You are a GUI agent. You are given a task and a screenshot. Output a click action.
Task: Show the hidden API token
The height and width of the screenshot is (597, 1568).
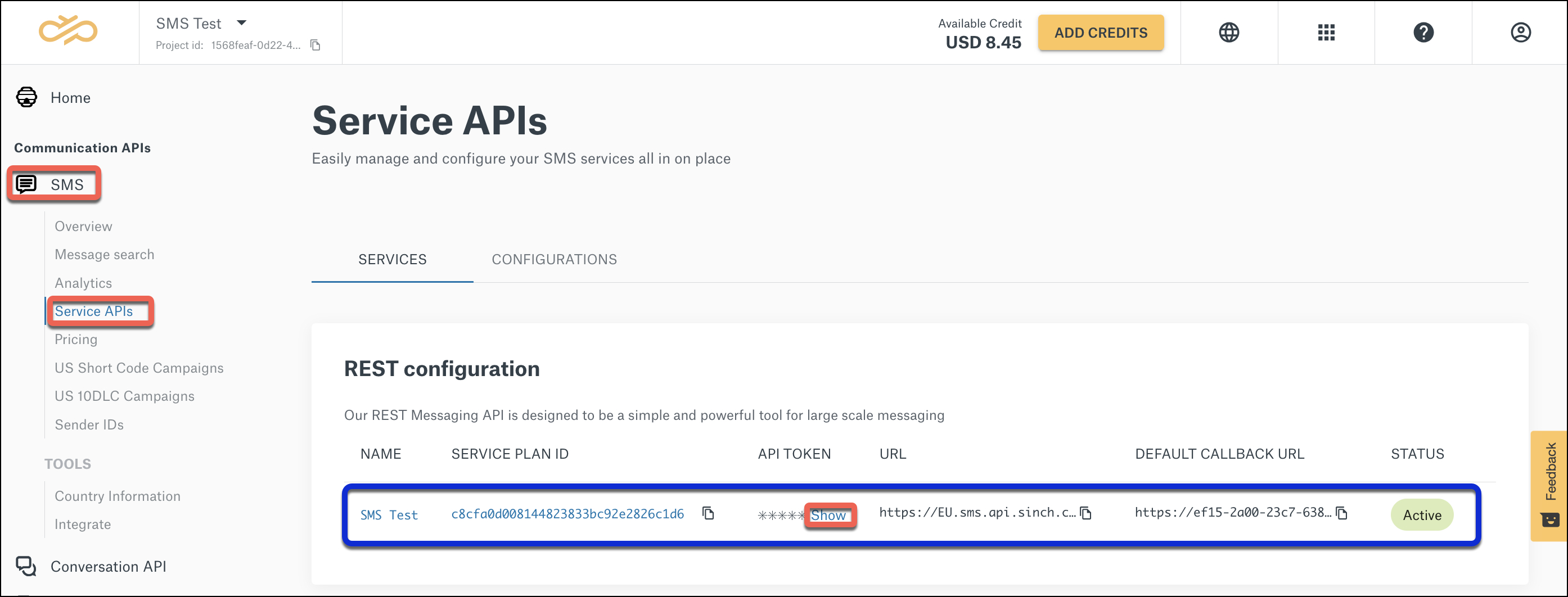pyautogui.click(x=830, y=515)
